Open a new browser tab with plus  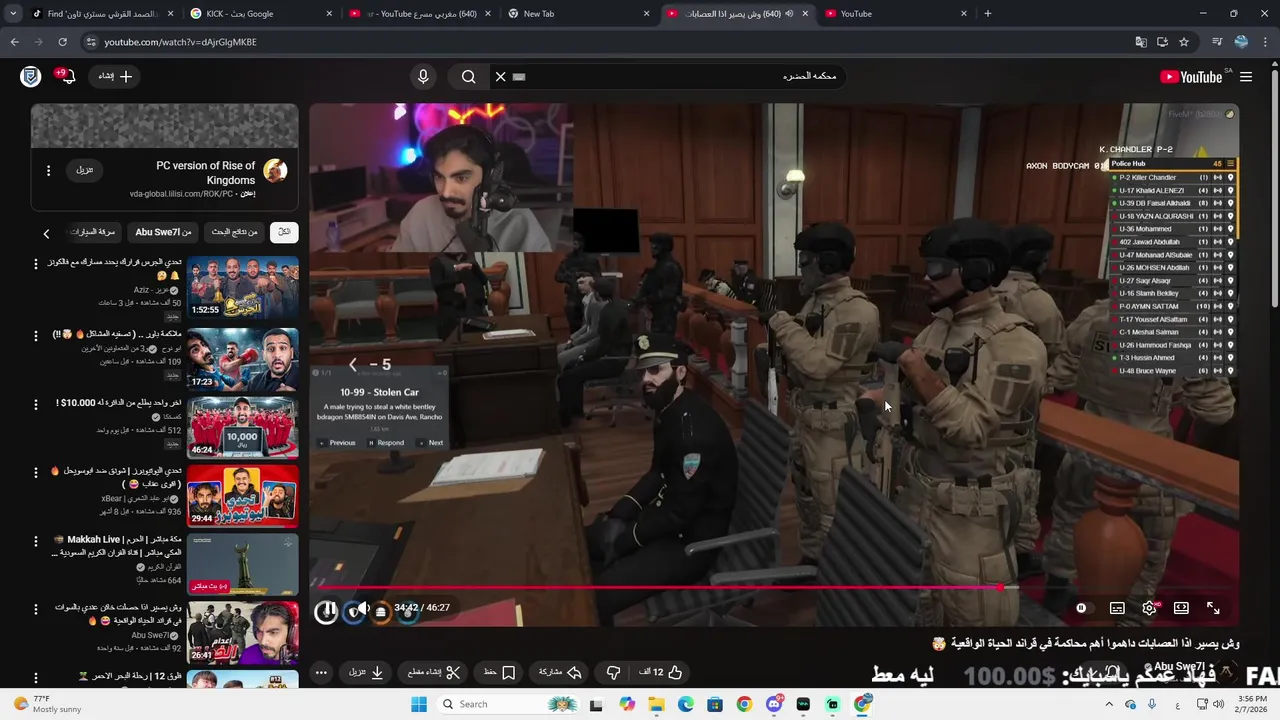click(x=988, y=14)
